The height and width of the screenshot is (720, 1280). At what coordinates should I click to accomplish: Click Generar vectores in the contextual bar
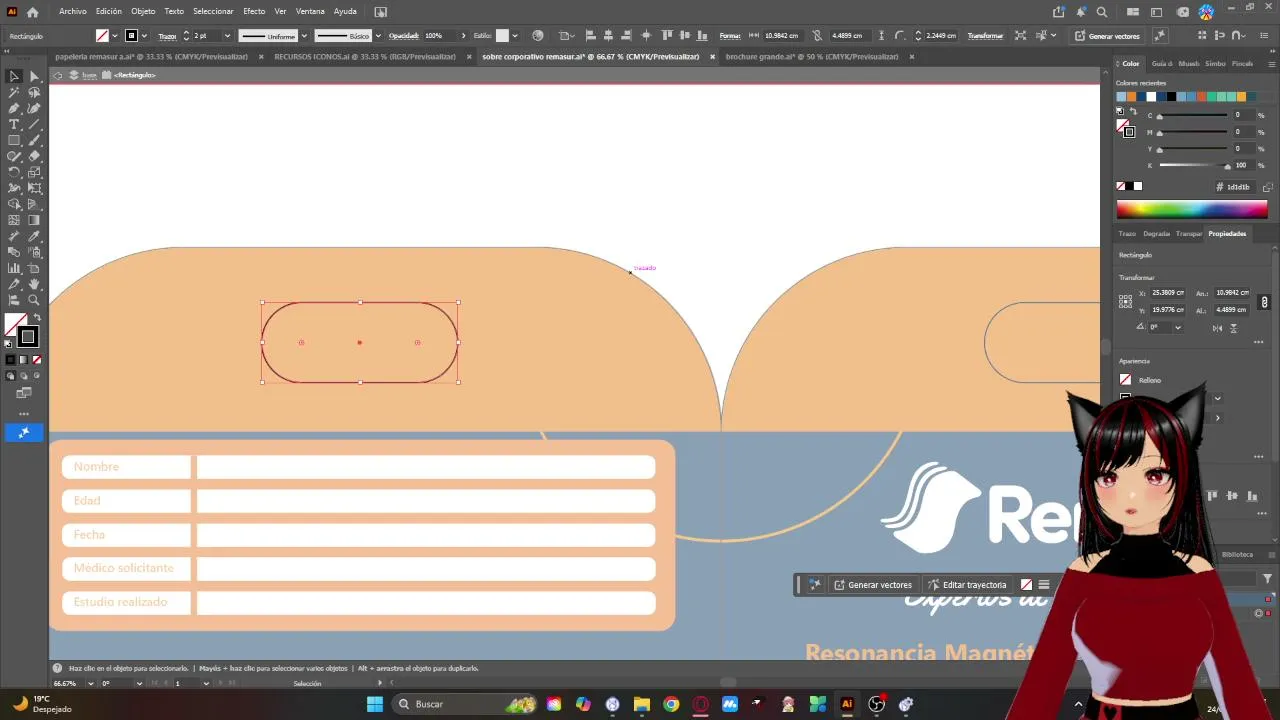click(873, 585)
